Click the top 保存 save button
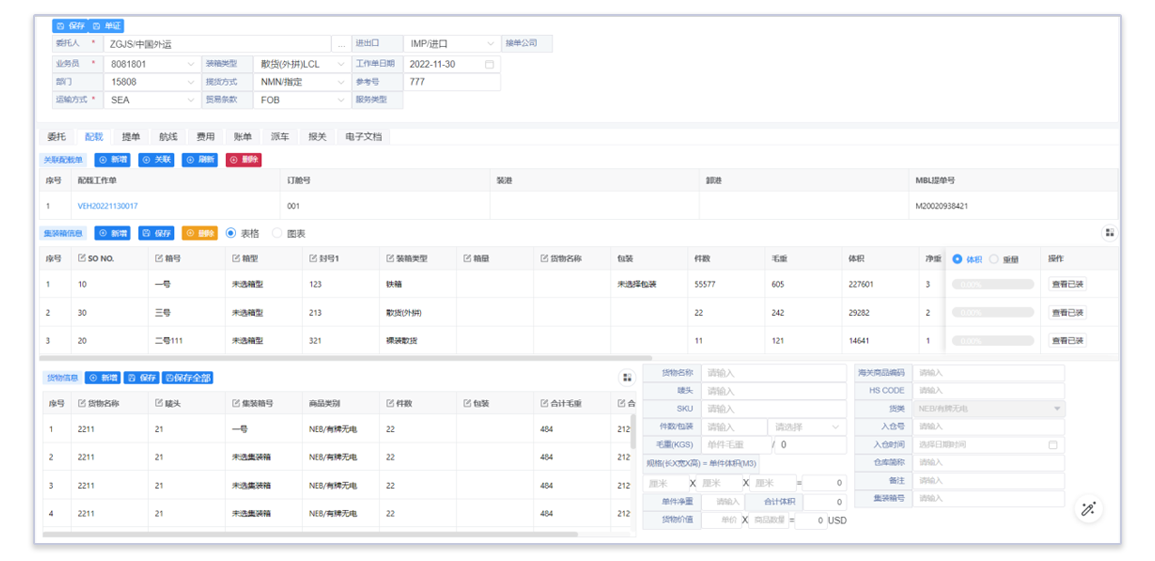This screenshot has height=561, width=1155. [x=70, y=26]
